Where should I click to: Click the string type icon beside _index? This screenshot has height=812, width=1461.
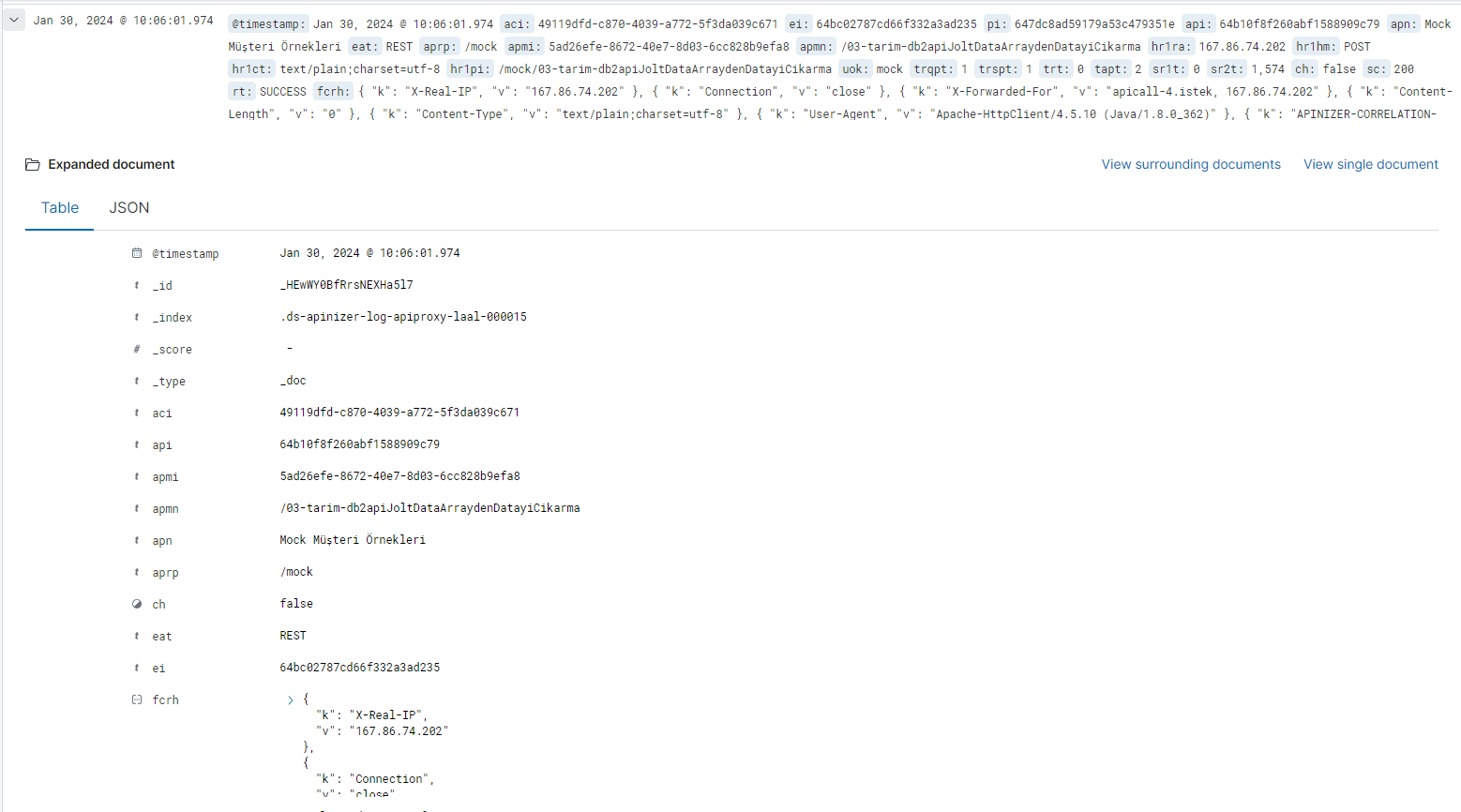pos(137,317)
